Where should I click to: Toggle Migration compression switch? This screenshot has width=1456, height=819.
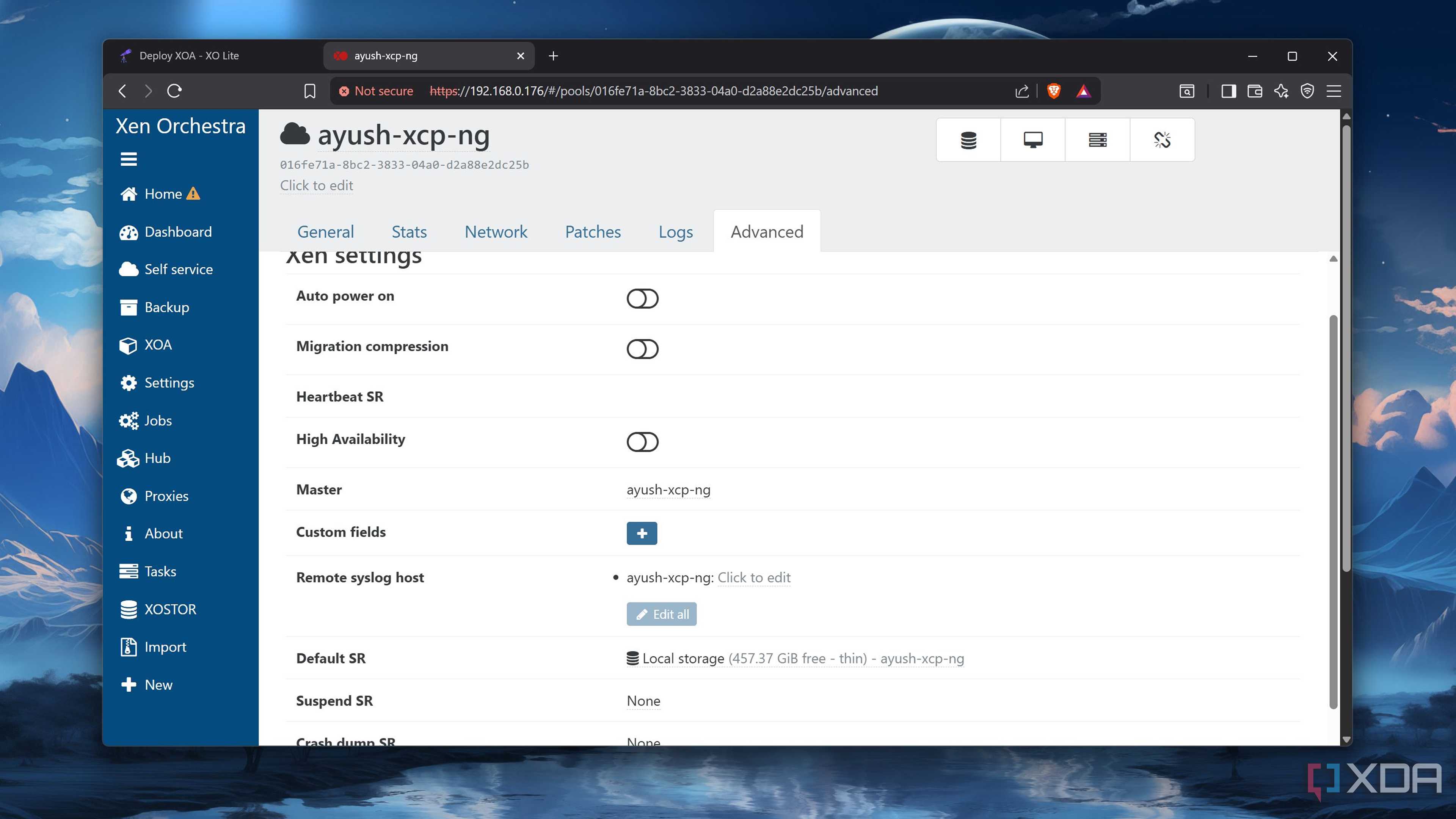tap(642, 349)
